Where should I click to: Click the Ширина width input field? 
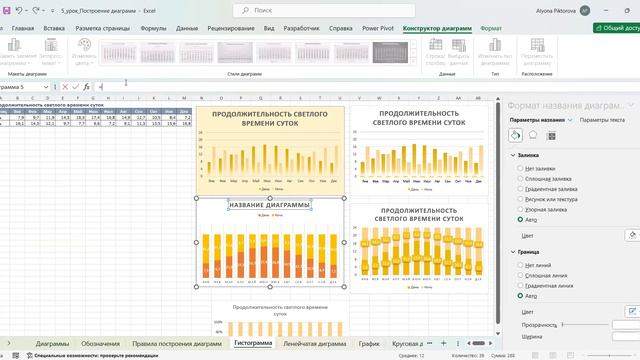click(626, 336)
